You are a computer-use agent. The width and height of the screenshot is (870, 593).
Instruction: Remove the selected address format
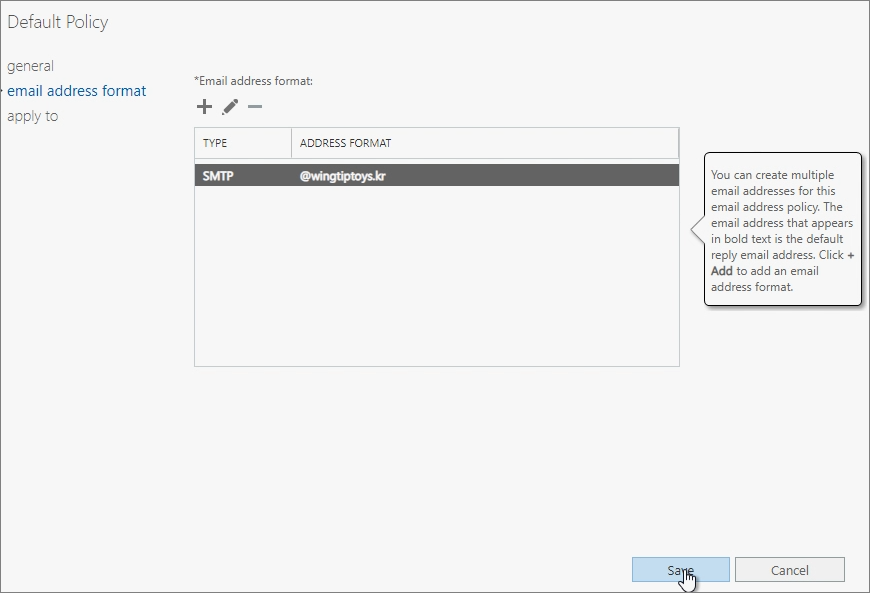click(255, 107)
